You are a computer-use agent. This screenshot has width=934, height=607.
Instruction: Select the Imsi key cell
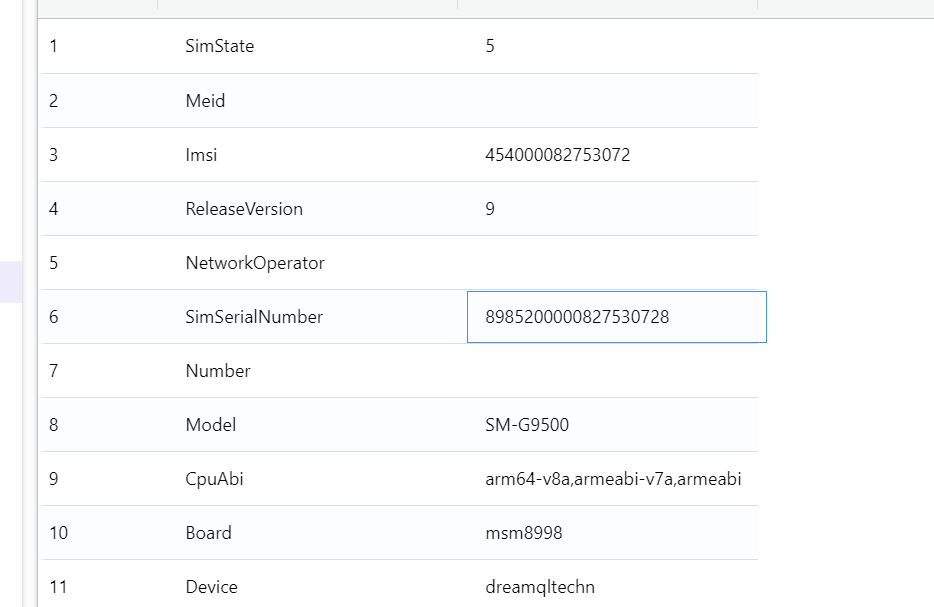201,155
